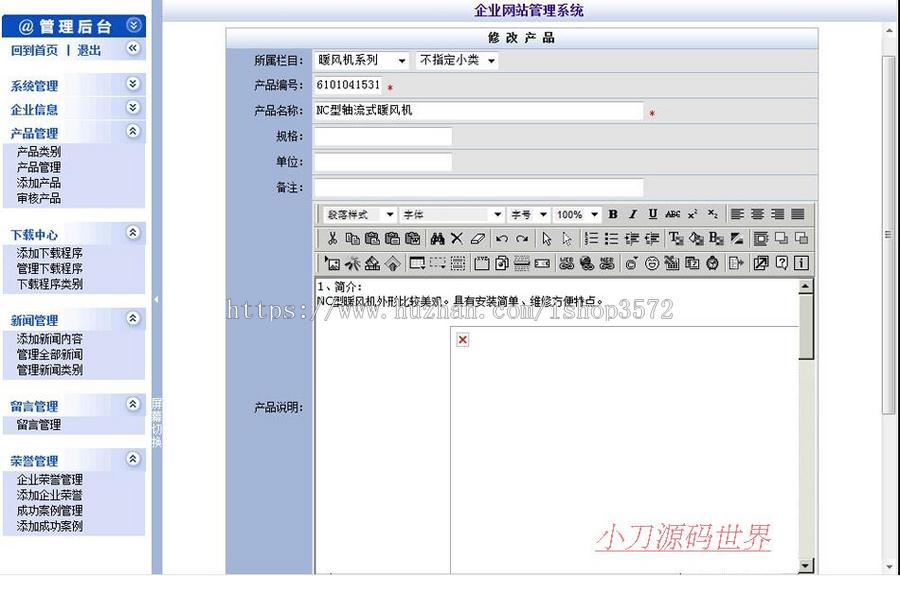Insert bulleted list
The height and width of the screenshot is (615, 900).
(611, 238)
